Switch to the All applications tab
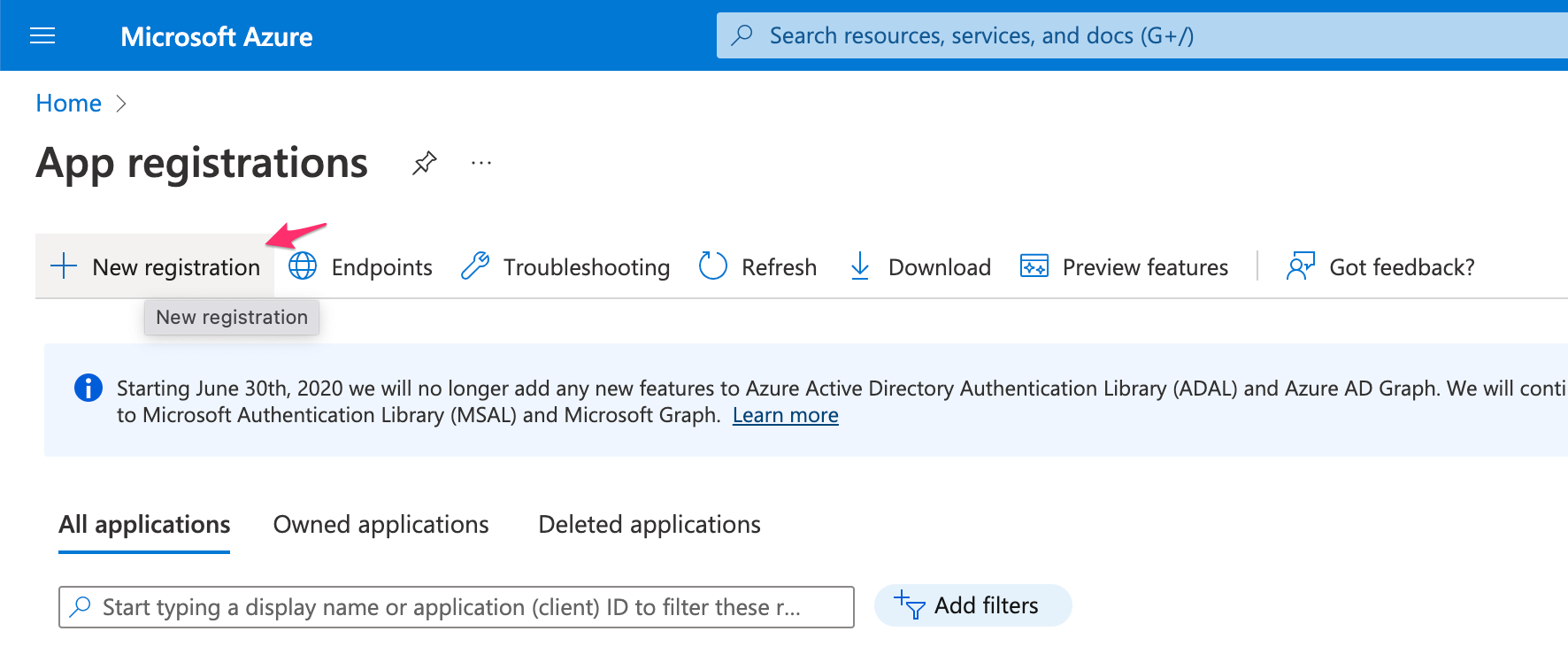The height and width of the screenshot is (662, 1568). point(144,525)
